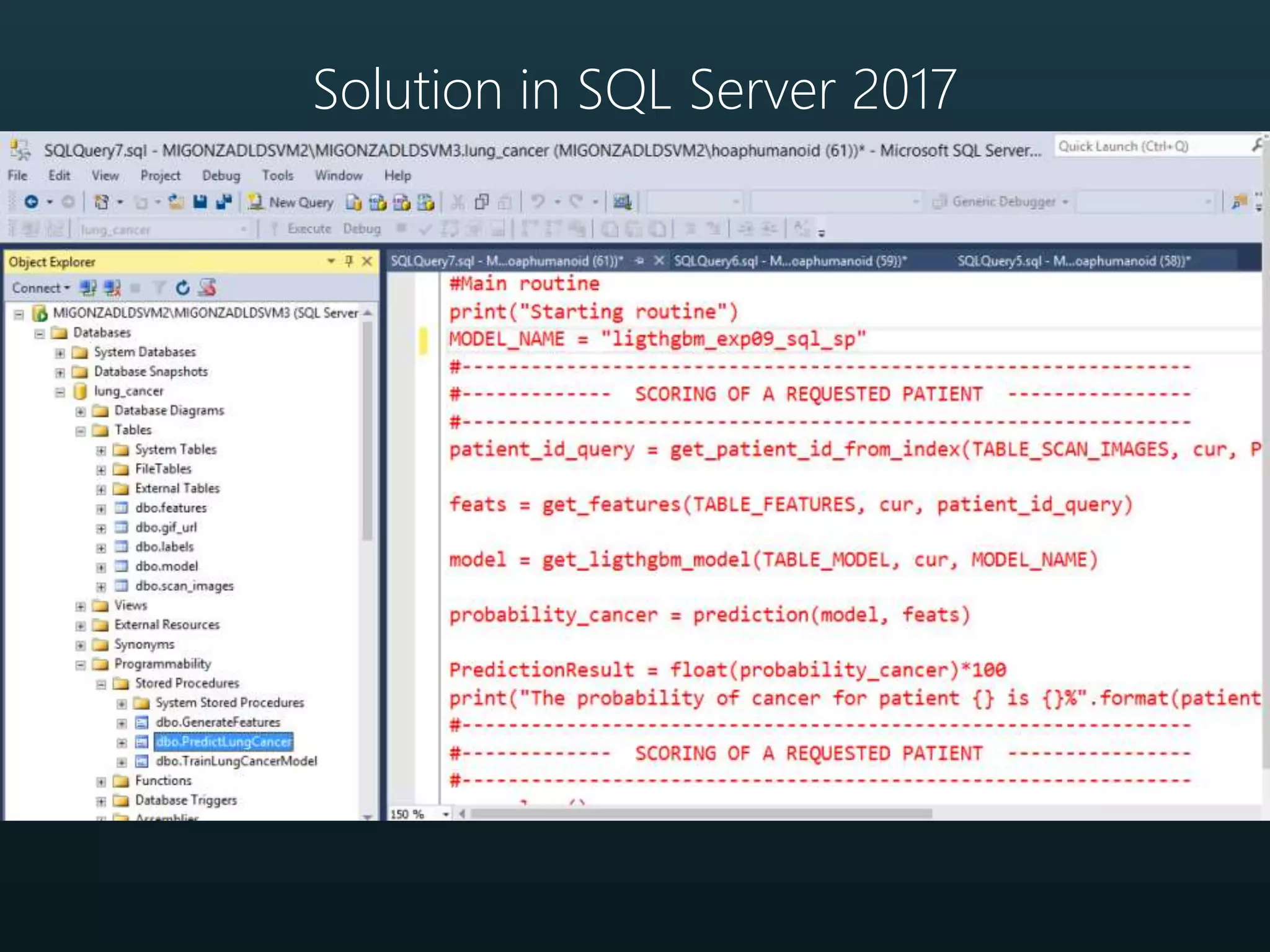Click the editor horizontal scrollbar
Viewport: 1270px width, 952px height.
[x=701, y=814]
